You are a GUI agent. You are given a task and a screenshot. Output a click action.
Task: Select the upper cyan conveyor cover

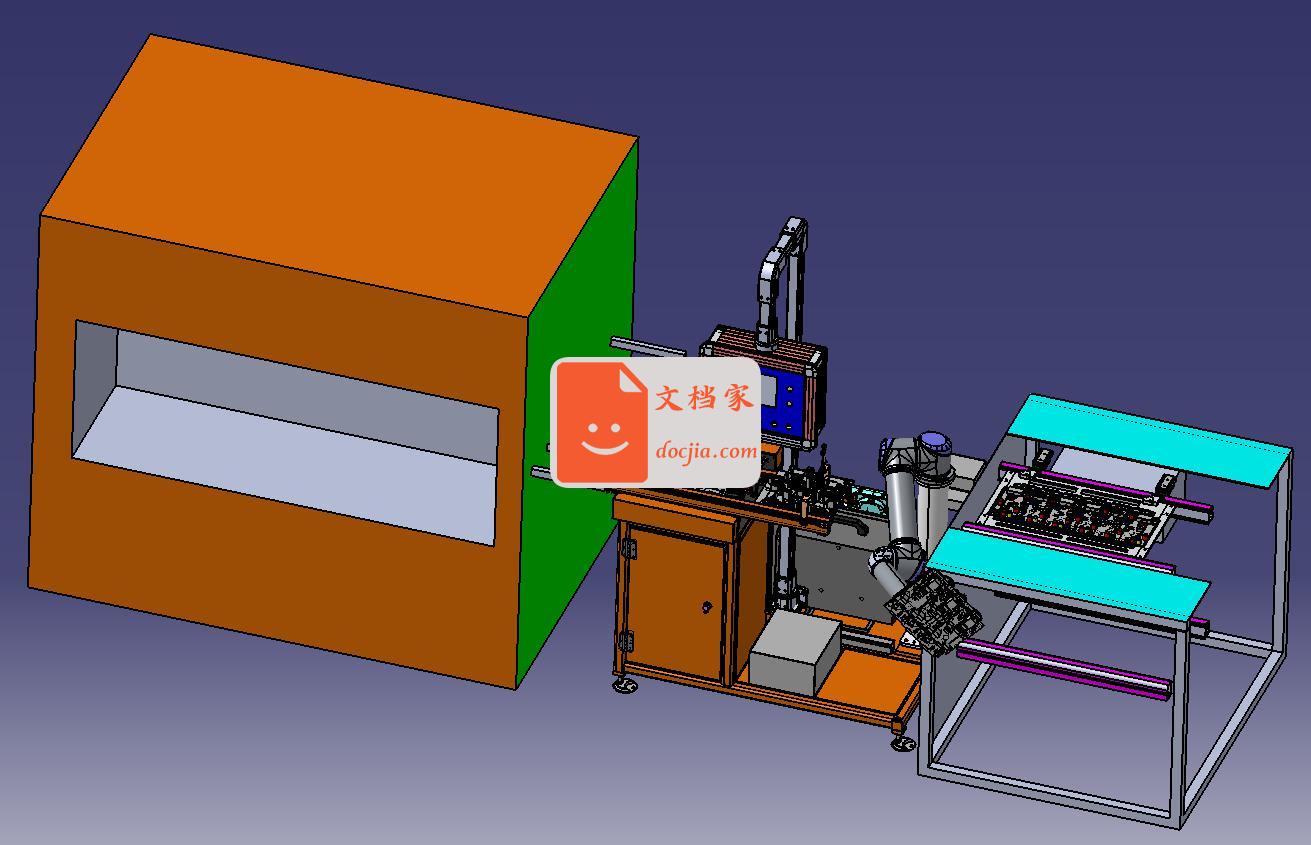(x=1150, y=440)
